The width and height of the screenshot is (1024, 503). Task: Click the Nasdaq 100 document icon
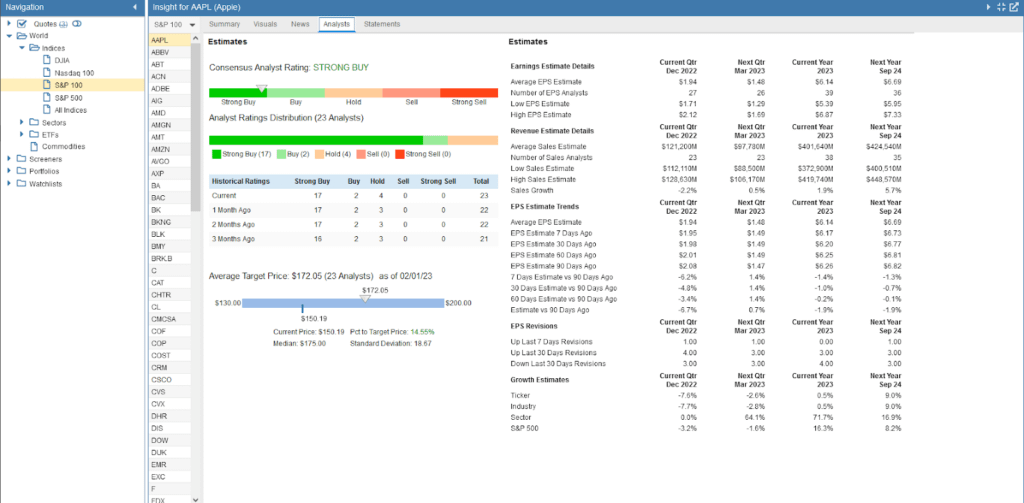click(x=46, y=73)
